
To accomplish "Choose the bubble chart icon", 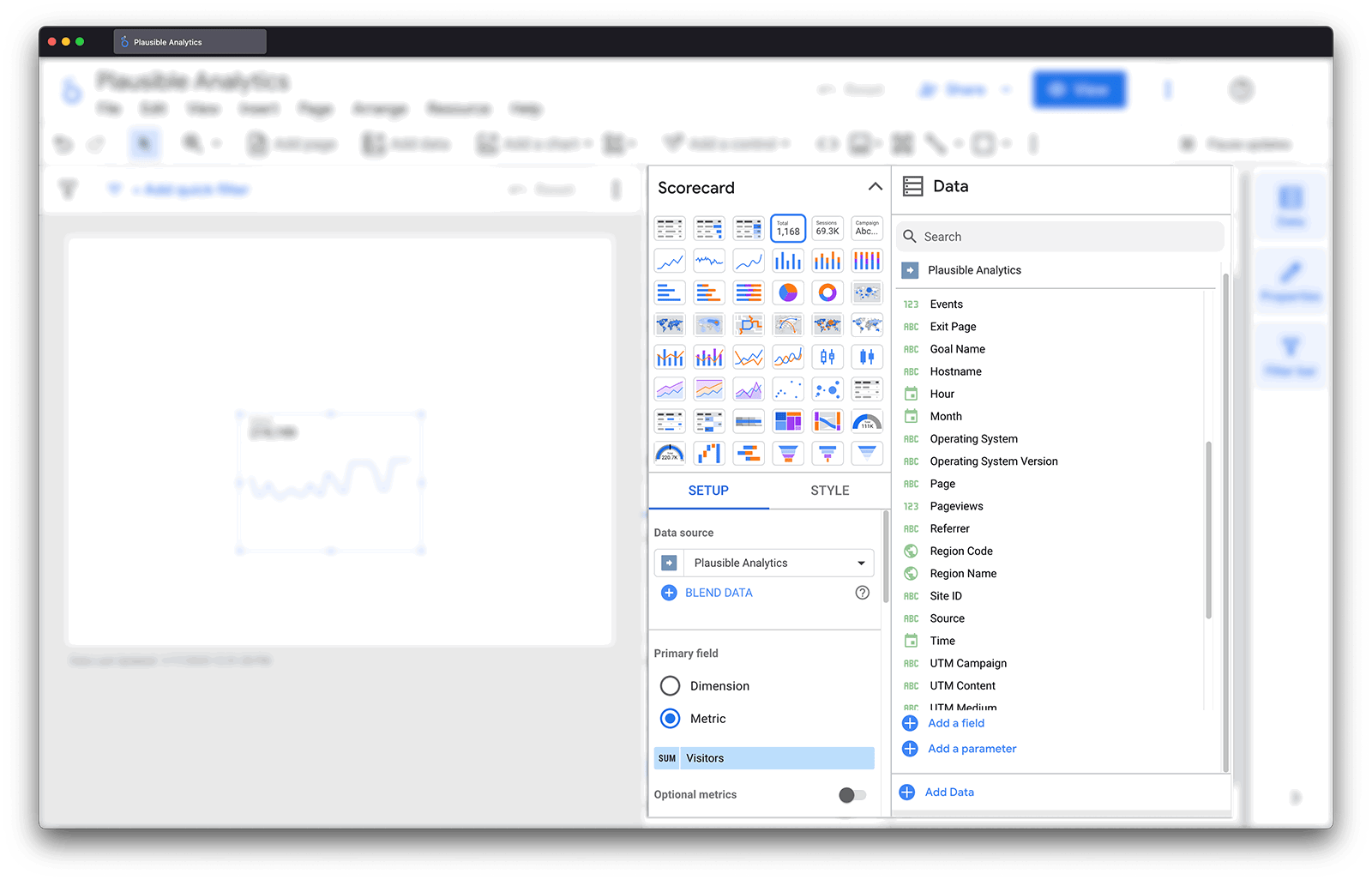I will (827, 389).
